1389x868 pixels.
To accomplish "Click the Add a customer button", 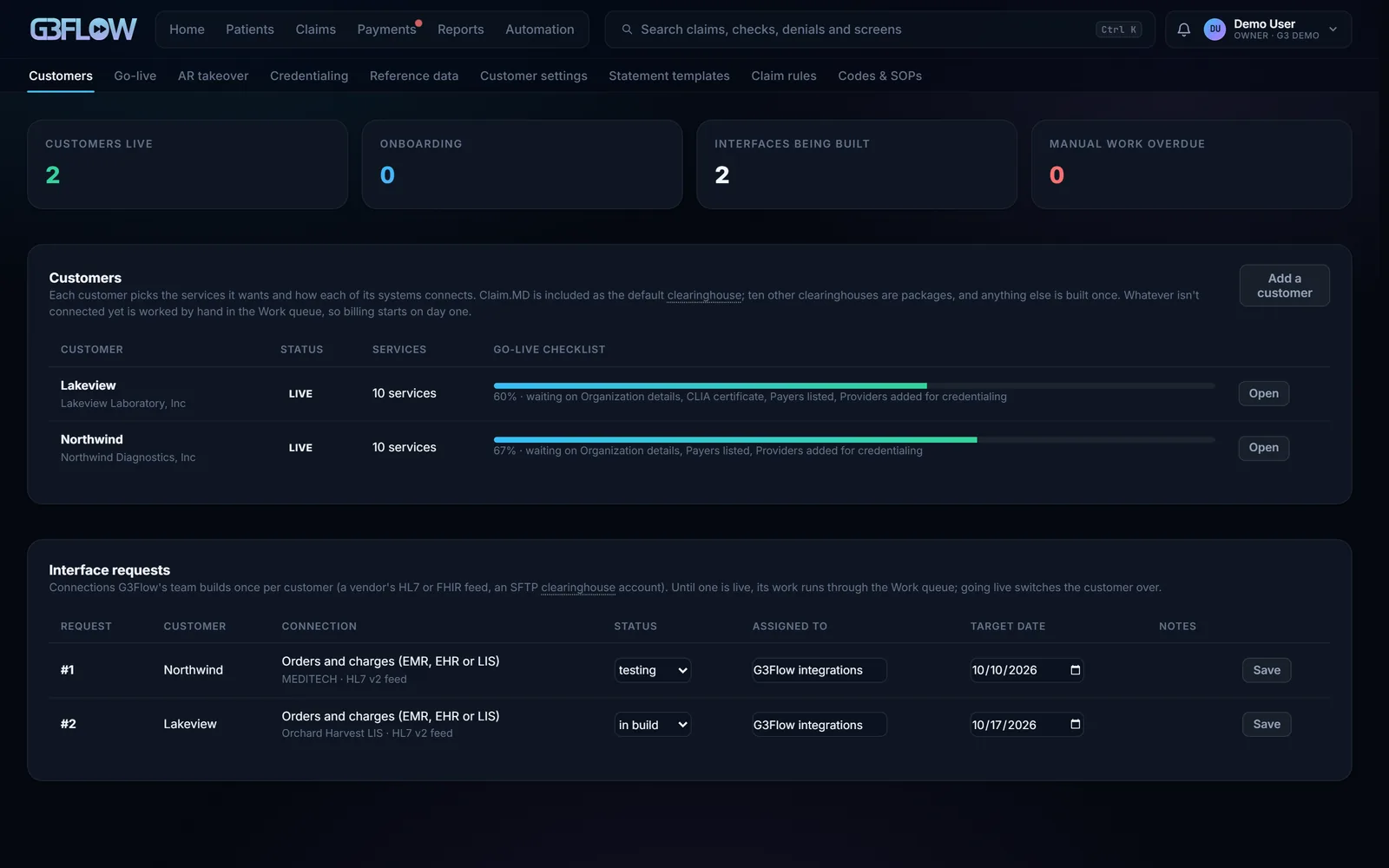I will [x=1285, y=286].
